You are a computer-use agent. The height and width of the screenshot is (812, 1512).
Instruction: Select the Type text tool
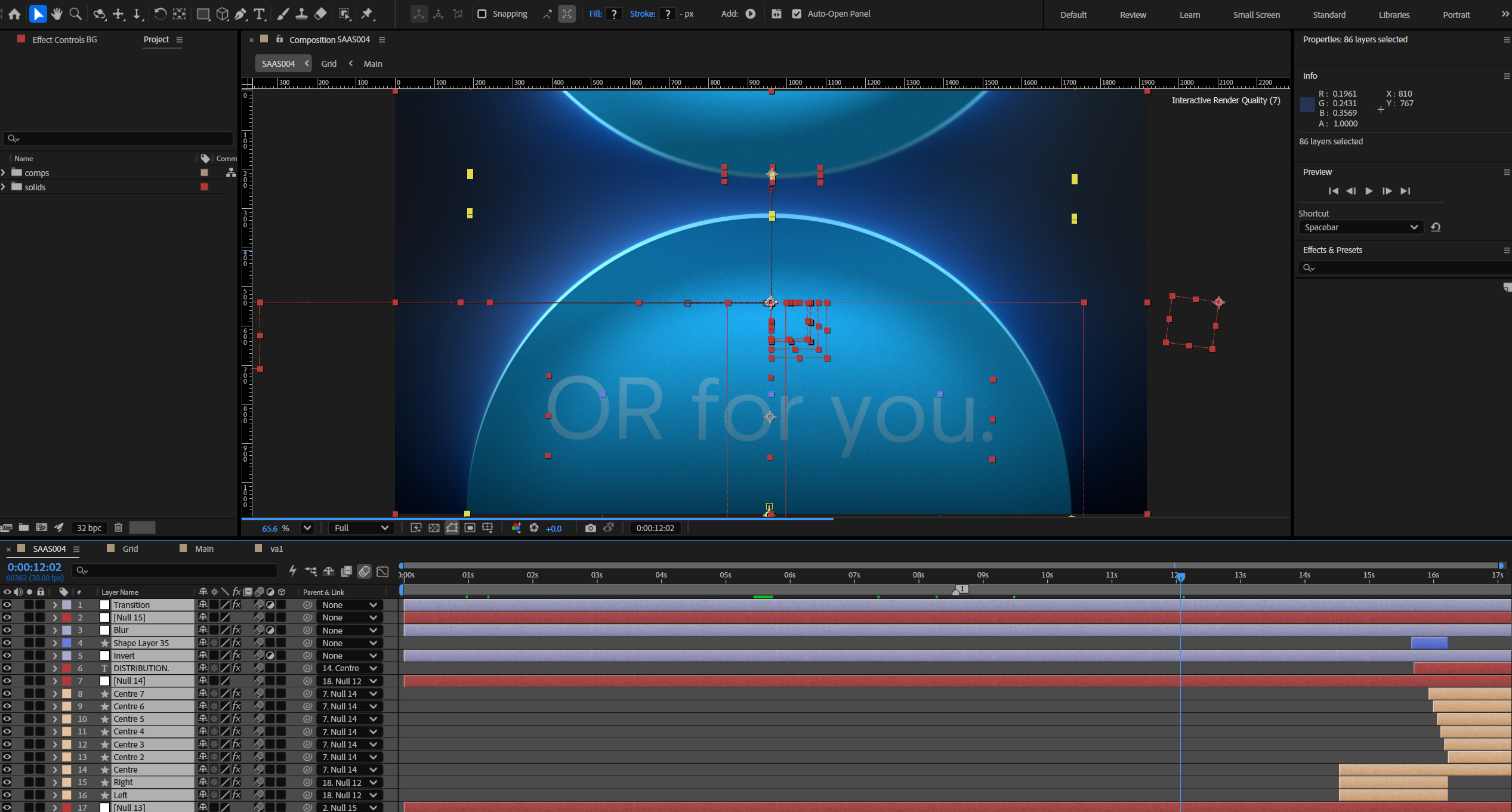[259, 14]
